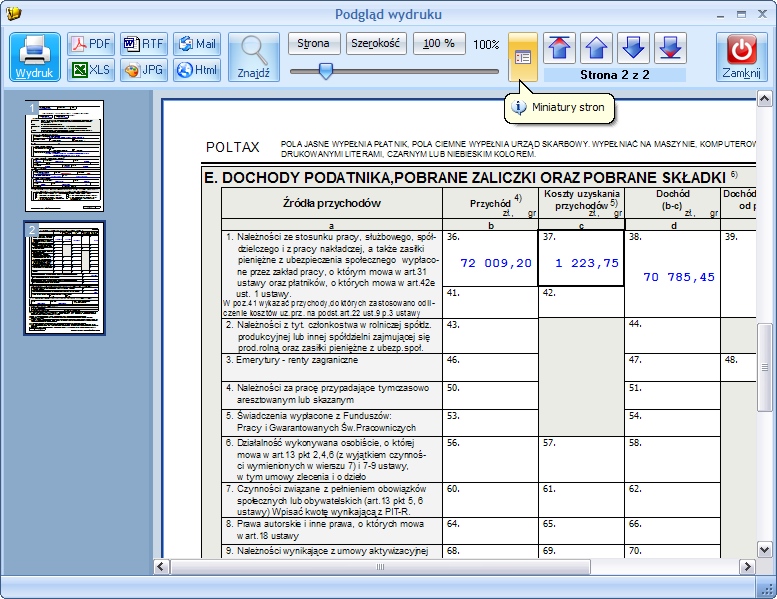Screen dimensions: 777x599
Task: Export the preview to PDF
Action: [91, 44]
